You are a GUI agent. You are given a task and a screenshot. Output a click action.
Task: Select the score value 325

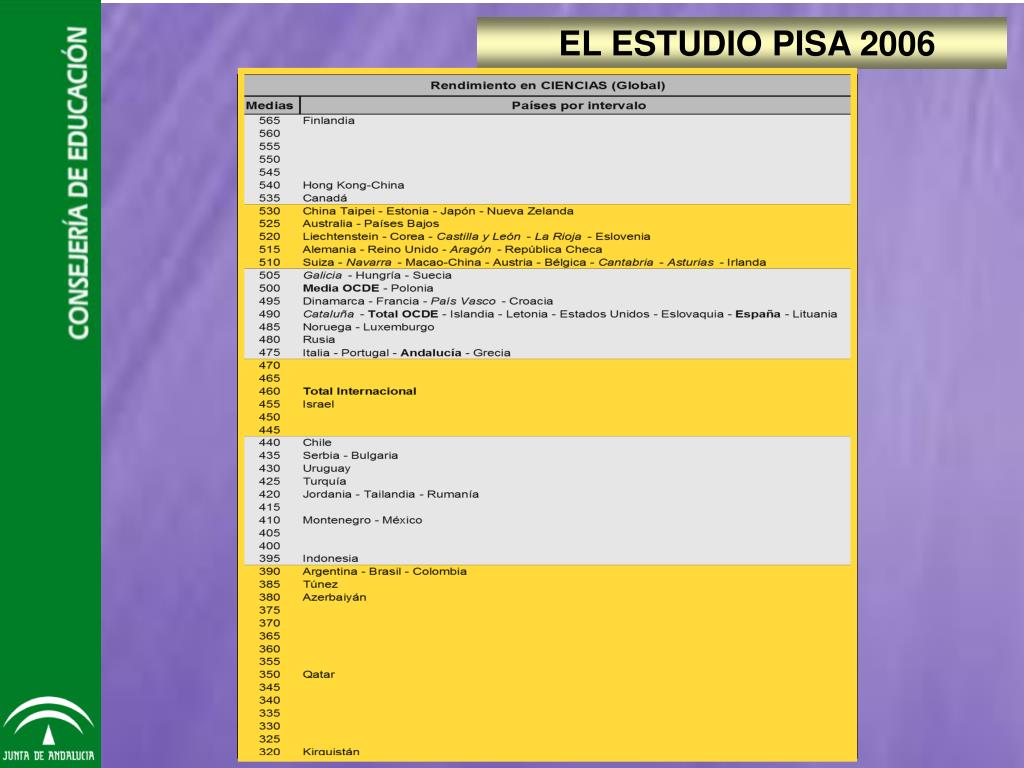click(270, 739)
